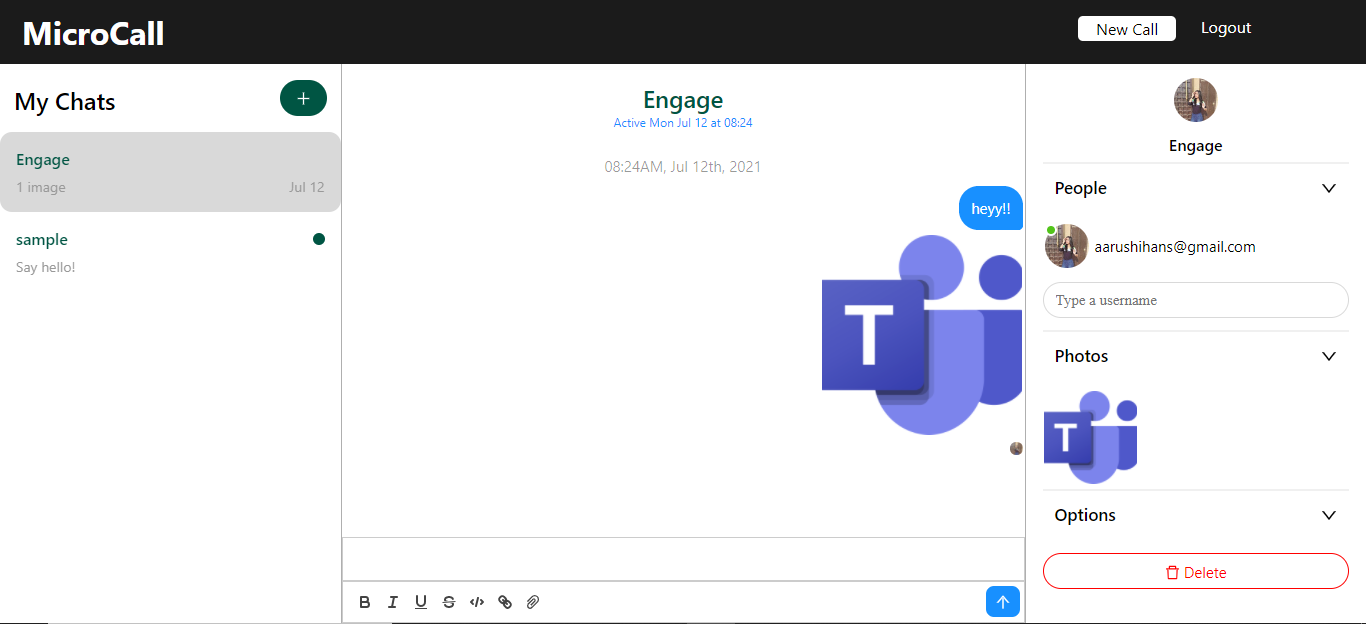Click the 08:24AM, Jul 12th, 2021 timestamp
The height and width of the screenshot is (624, 1366).
(683, 167)
